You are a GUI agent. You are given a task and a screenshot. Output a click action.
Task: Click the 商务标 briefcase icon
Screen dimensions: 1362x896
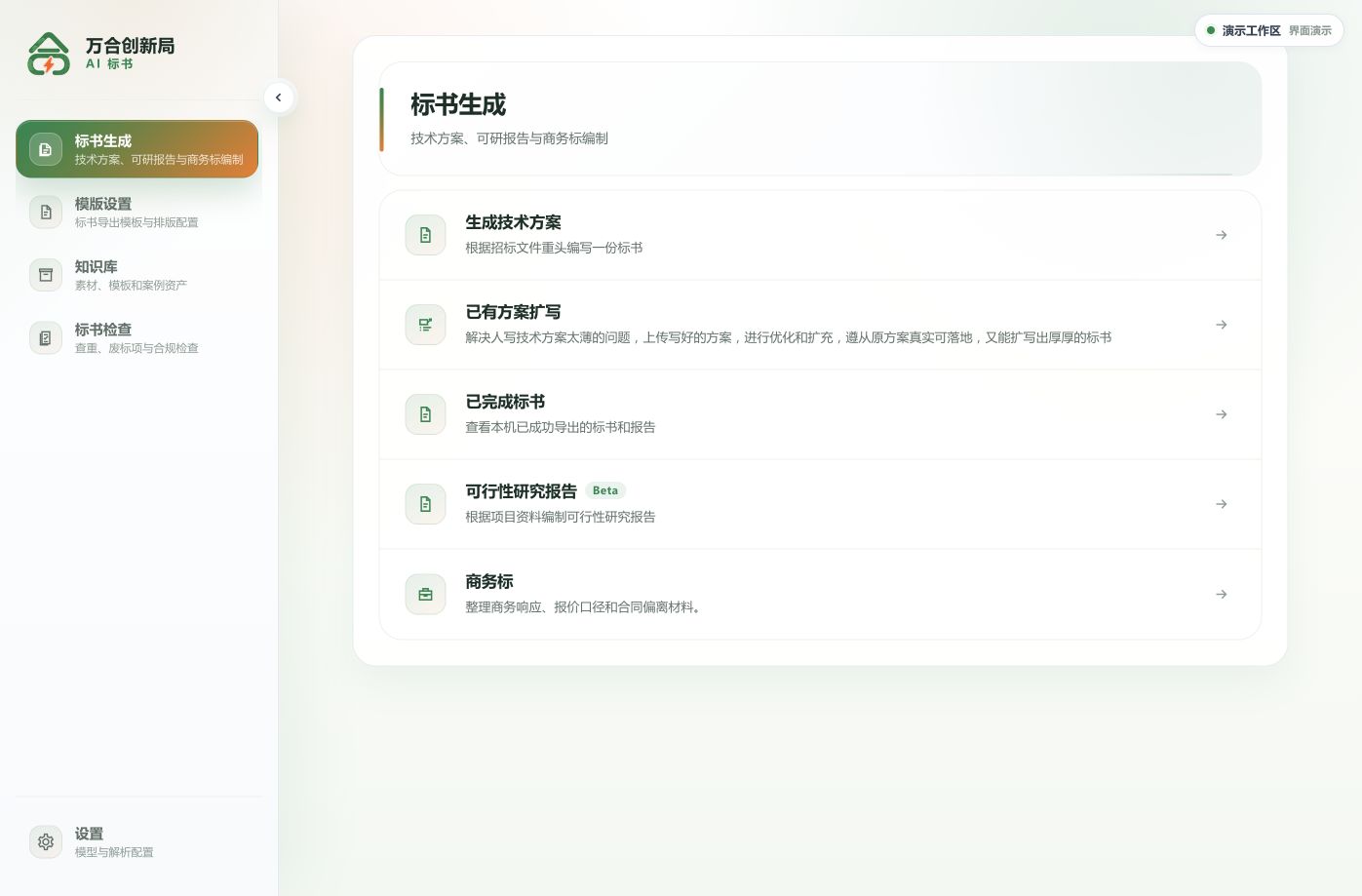pyautogui.click(x=425, y=594)
